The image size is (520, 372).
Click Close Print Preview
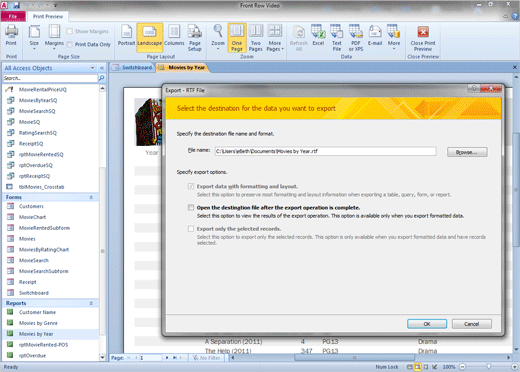423,38
